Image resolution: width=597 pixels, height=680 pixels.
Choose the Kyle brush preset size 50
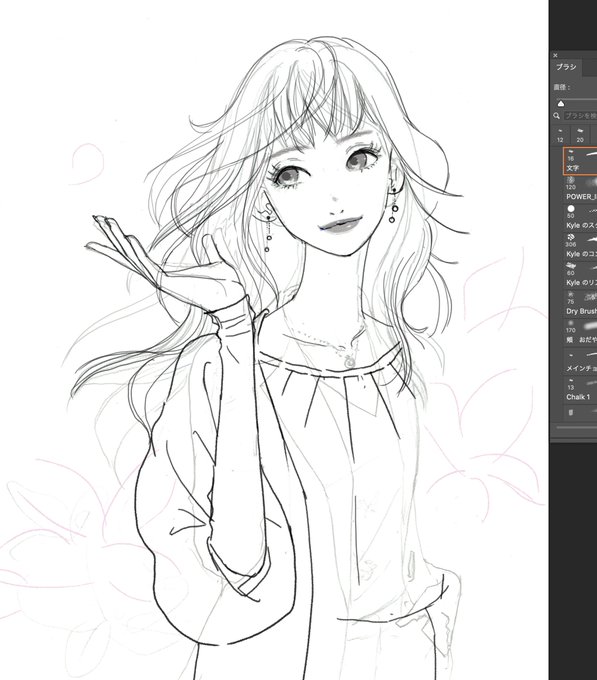coord(580,218)
